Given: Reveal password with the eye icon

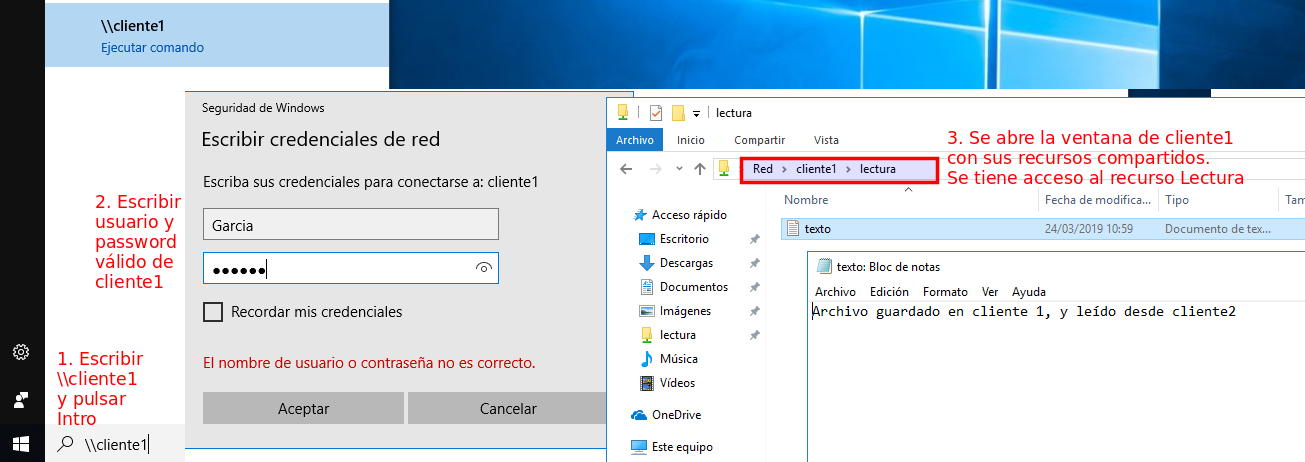Looking at the screenshot, I should click(x=485, y=268).
